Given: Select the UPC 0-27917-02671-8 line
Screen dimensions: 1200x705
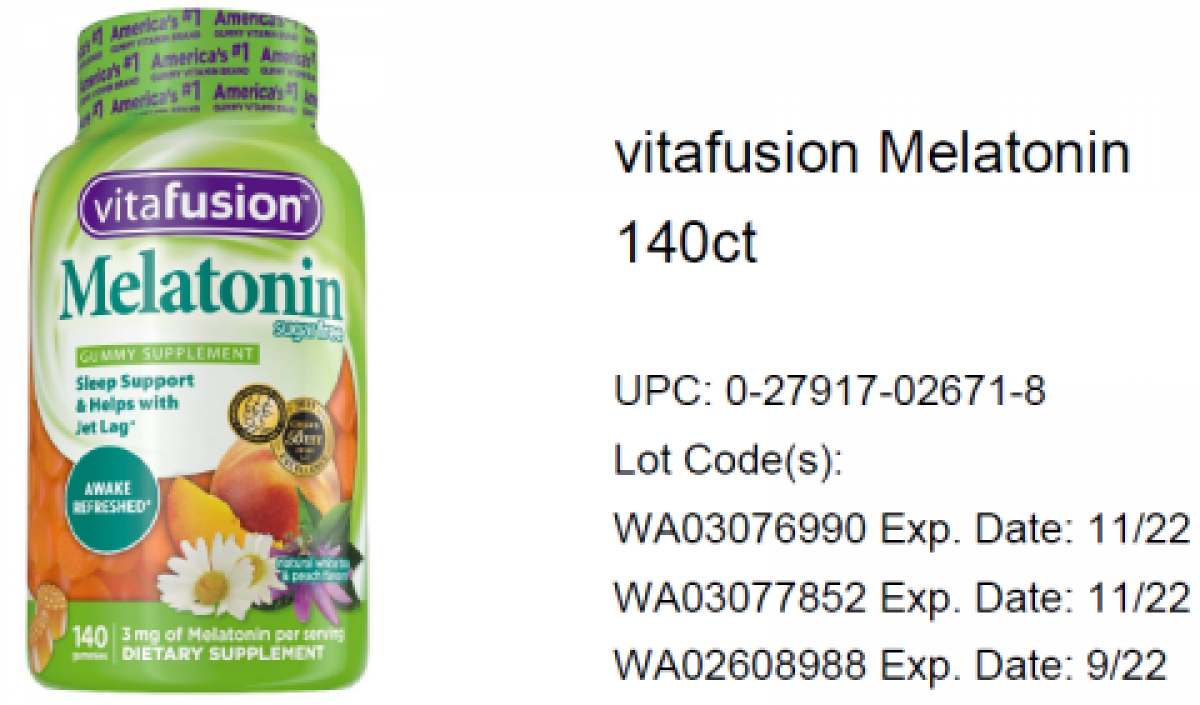Looking at the screenshot, I should tap(830, 392).
